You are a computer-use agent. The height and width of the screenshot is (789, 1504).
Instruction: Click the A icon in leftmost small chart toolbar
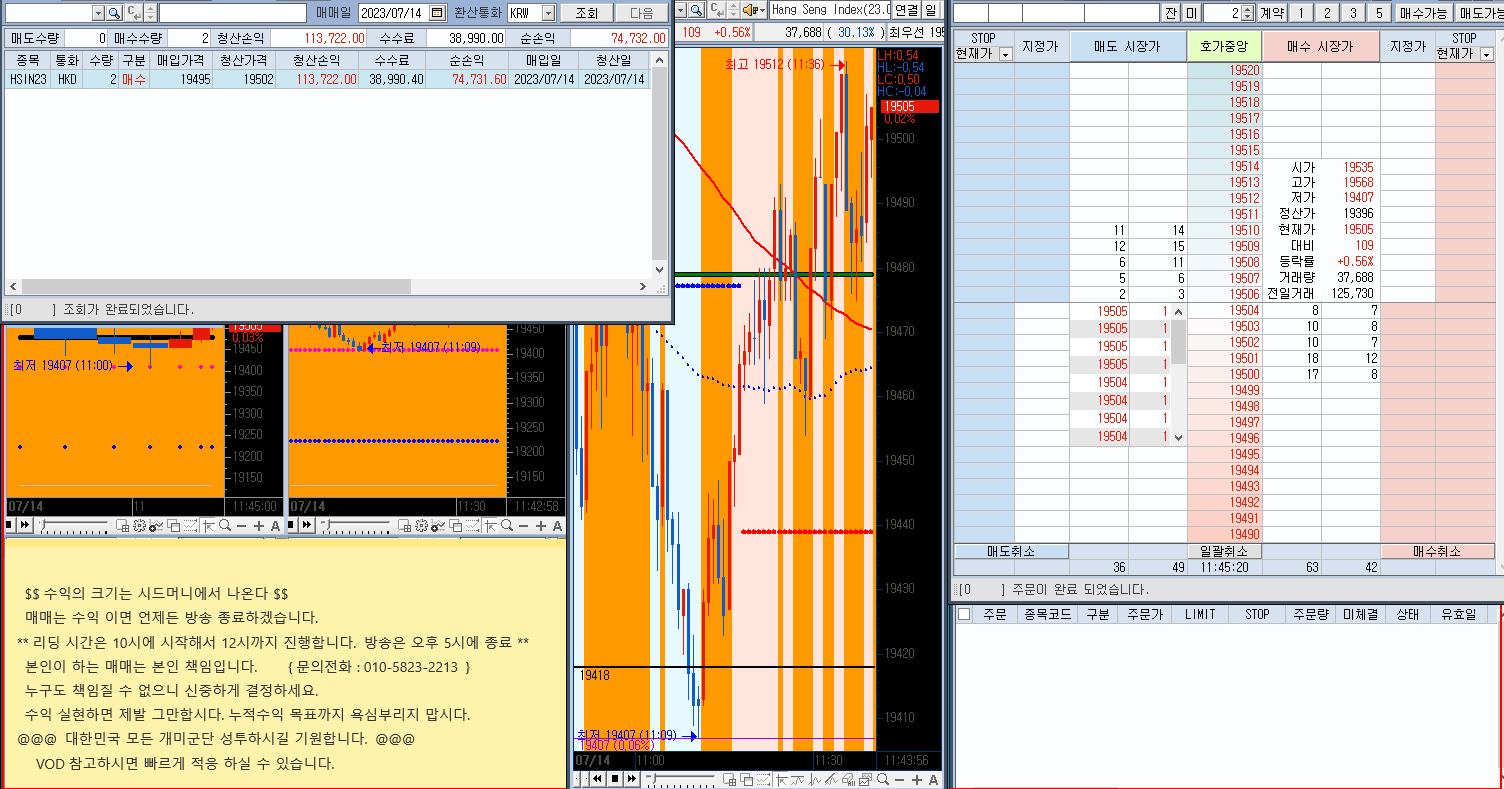[275, 526]
